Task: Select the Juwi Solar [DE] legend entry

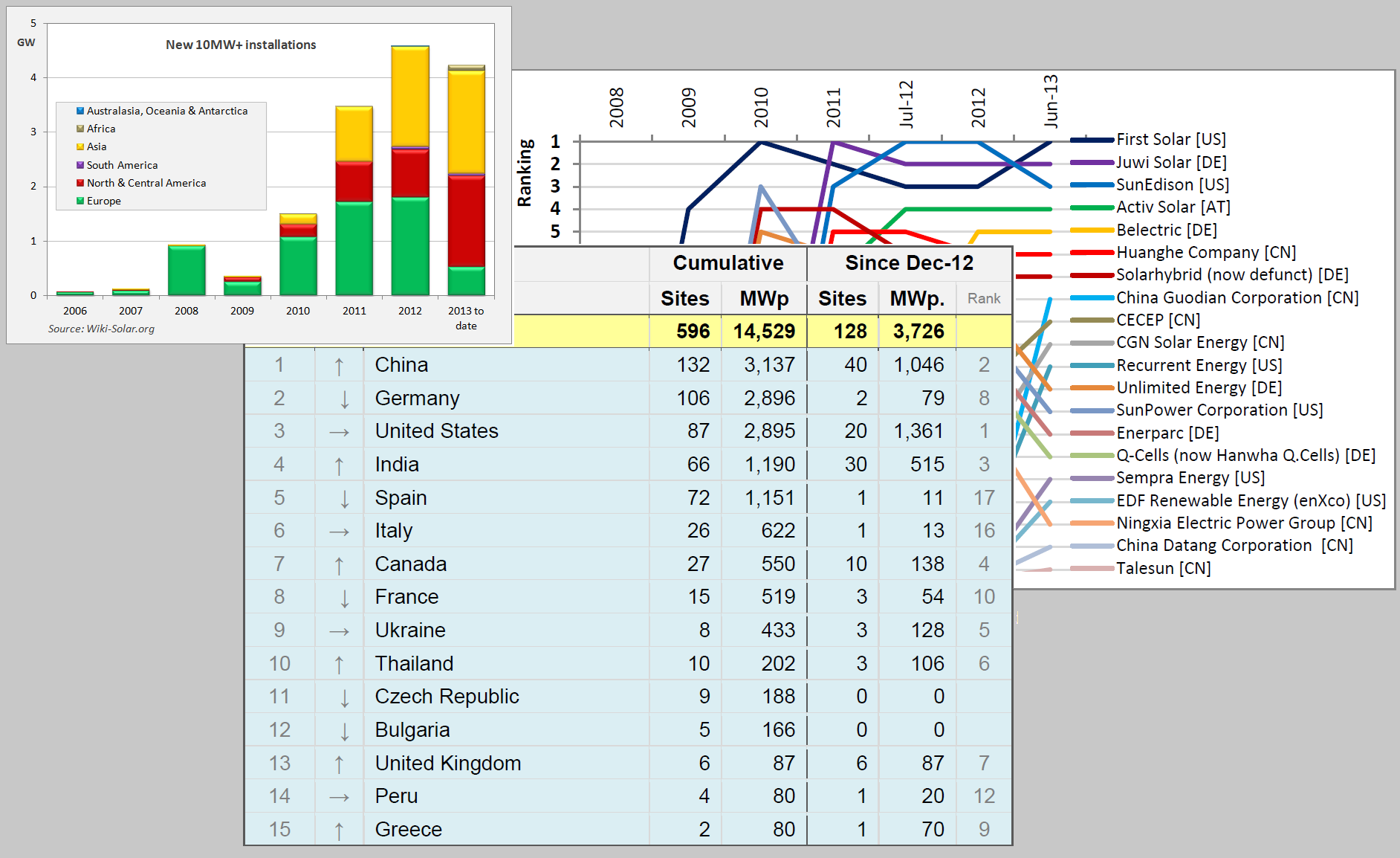Action: (1170, 162)
